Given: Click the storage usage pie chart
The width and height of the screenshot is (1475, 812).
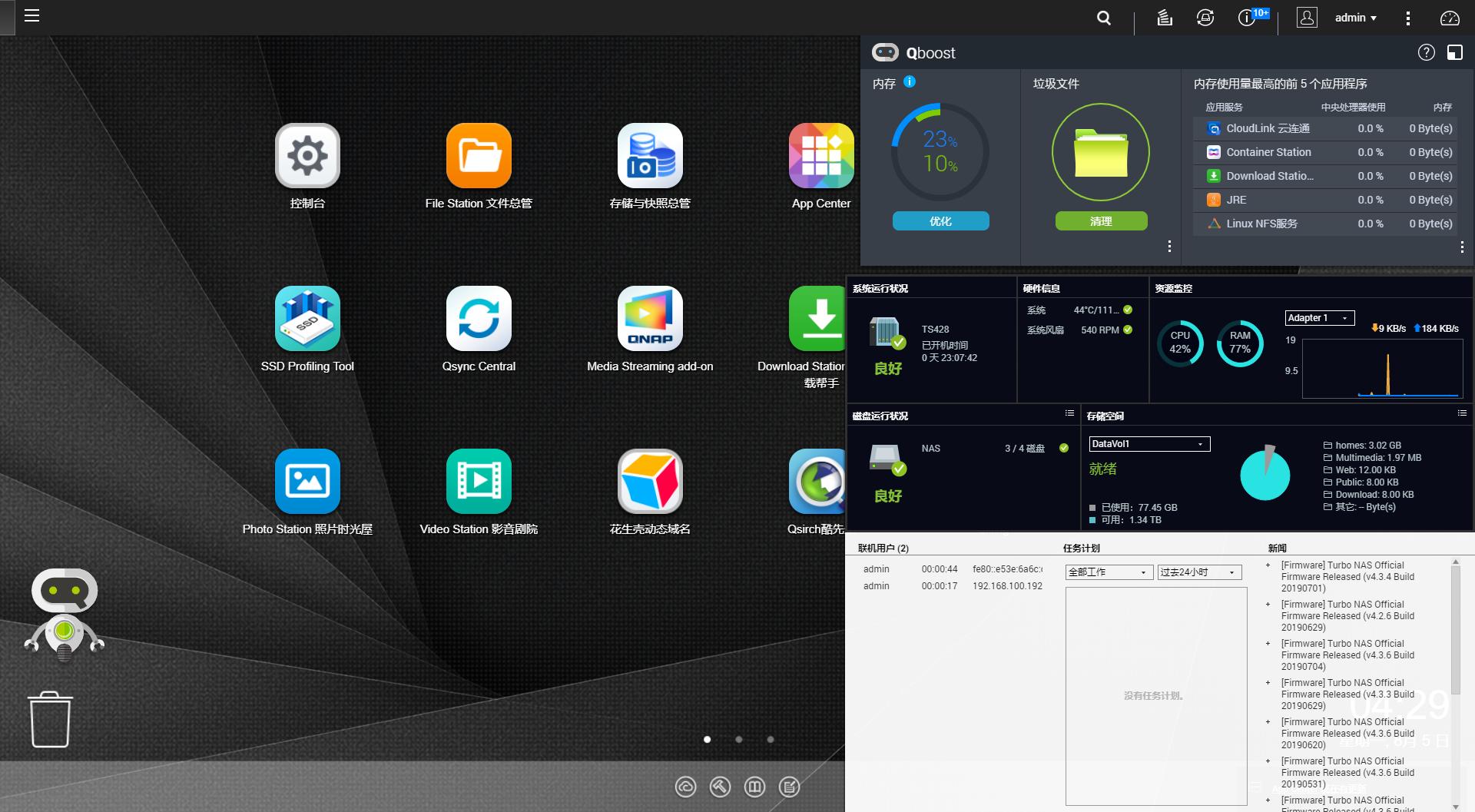Looking at the screenshot, I should [x=1265, y=473].
